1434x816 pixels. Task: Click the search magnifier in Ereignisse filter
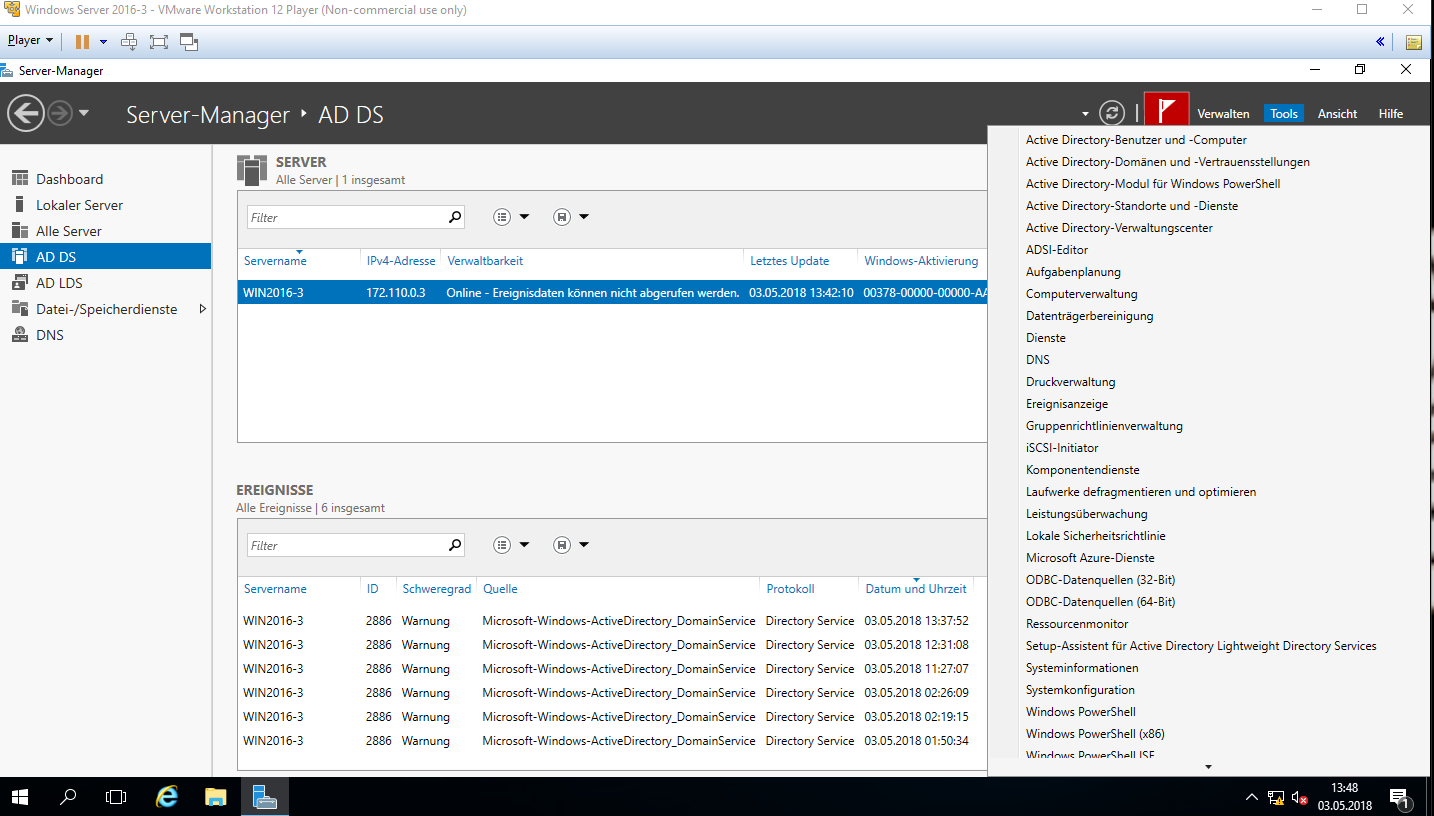point(454,545)
